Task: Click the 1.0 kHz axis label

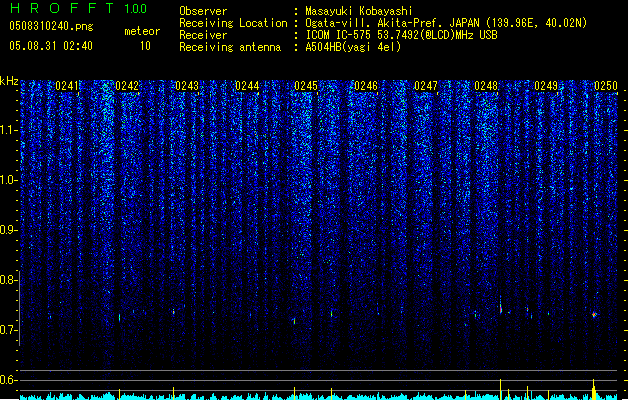Action: [9, 180]
